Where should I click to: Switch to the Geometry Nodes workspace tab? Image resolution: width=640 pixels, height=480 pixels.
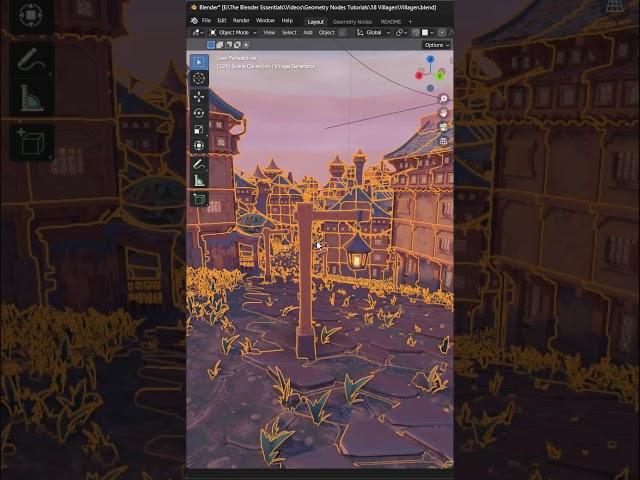pos(352,22)
